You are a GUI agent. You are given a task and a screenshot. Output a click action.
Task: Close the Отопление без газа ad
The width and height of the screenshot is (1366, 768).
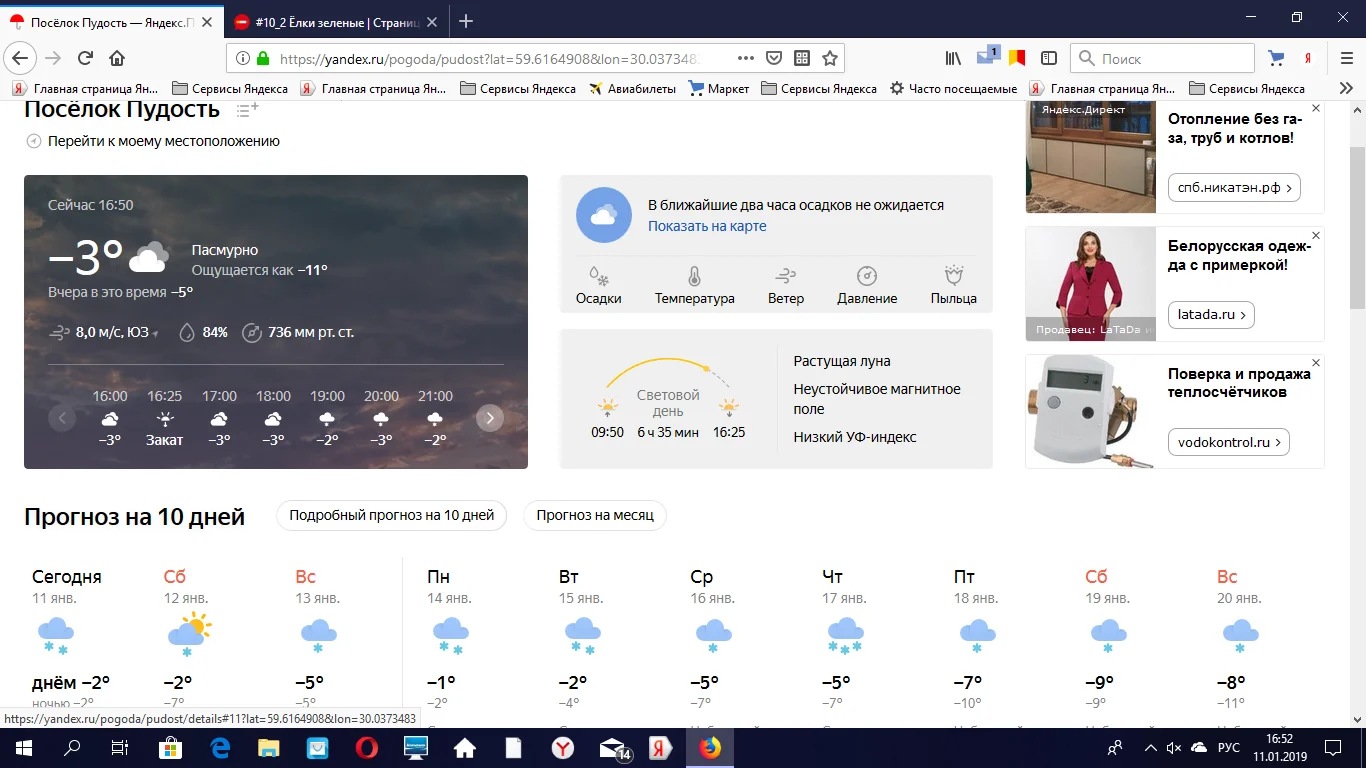[x=1316, y=108]
